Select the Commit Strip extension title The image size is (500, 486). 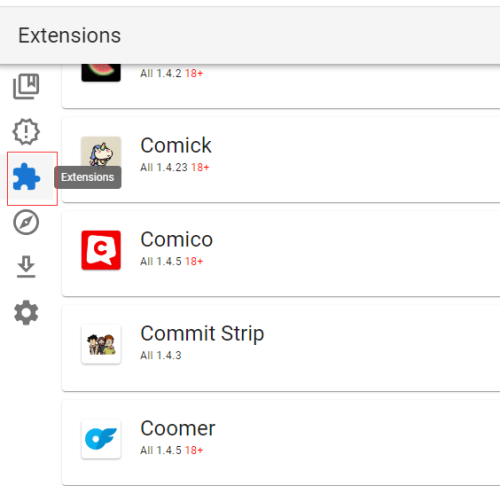[202, 334]
